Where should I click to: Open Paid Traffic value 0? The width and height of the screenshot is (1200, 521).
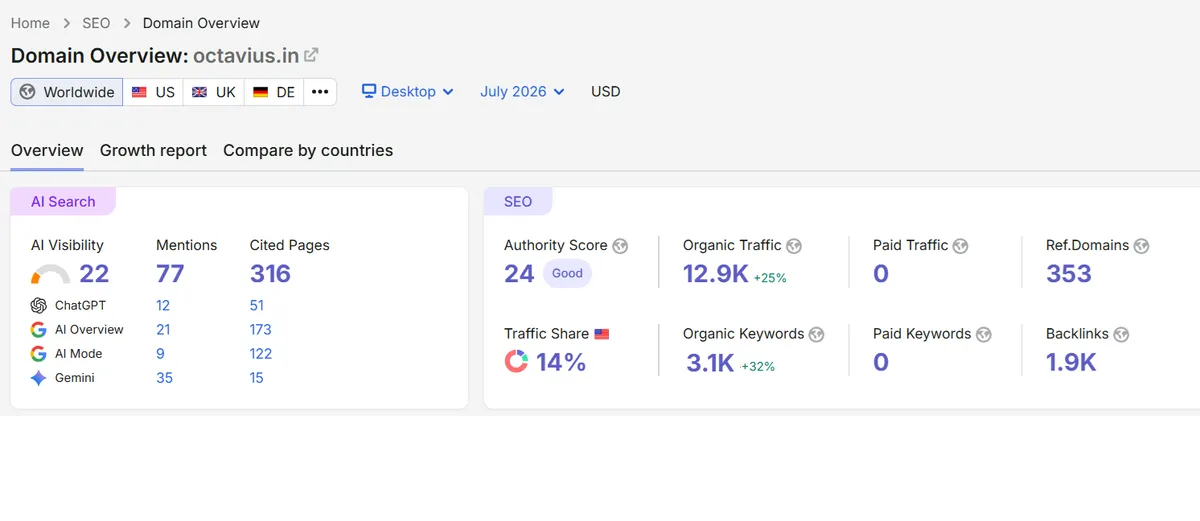click(881, 274)
